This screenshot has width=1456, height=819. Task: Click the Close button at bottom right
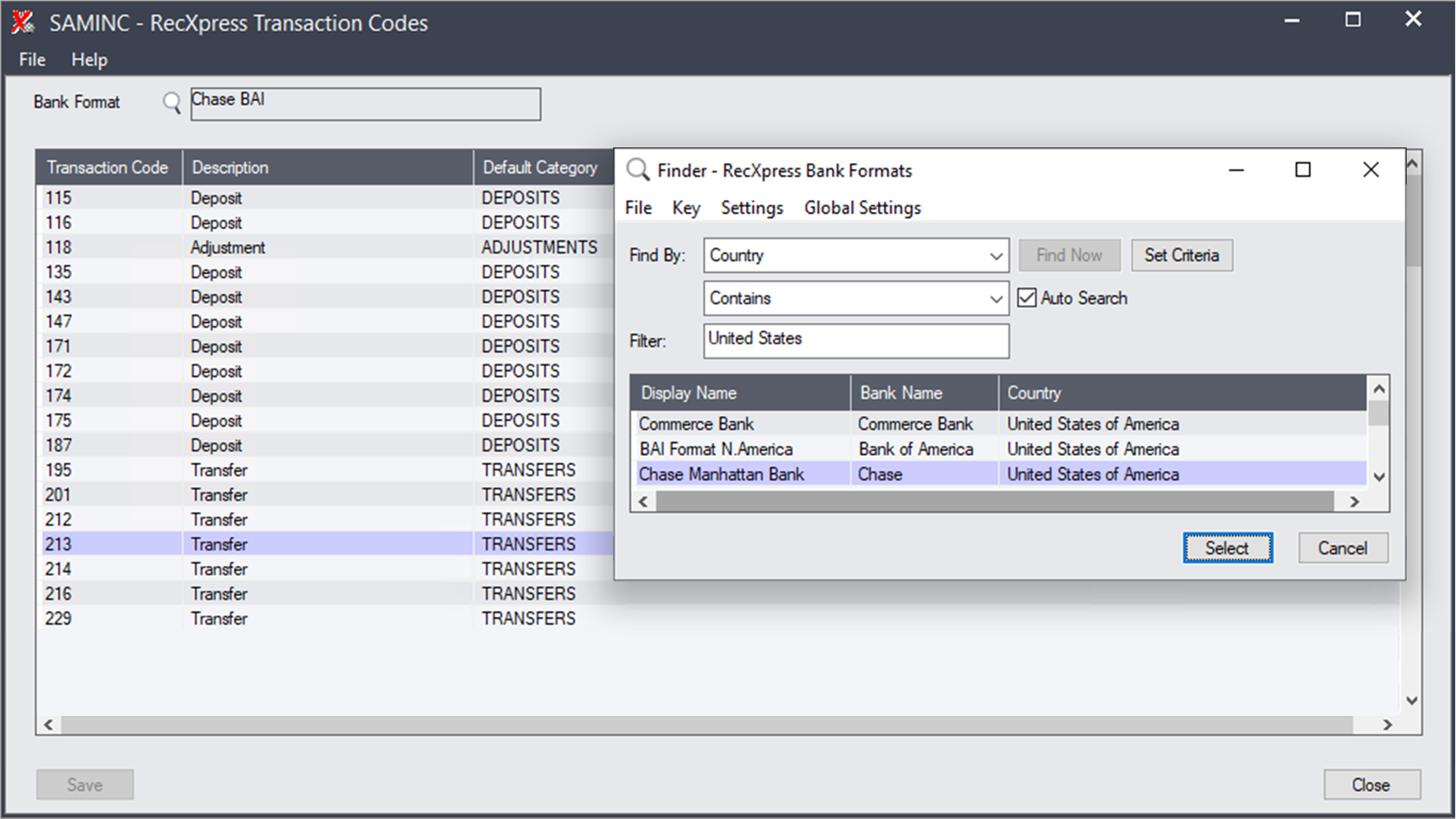pos(1370,785)
